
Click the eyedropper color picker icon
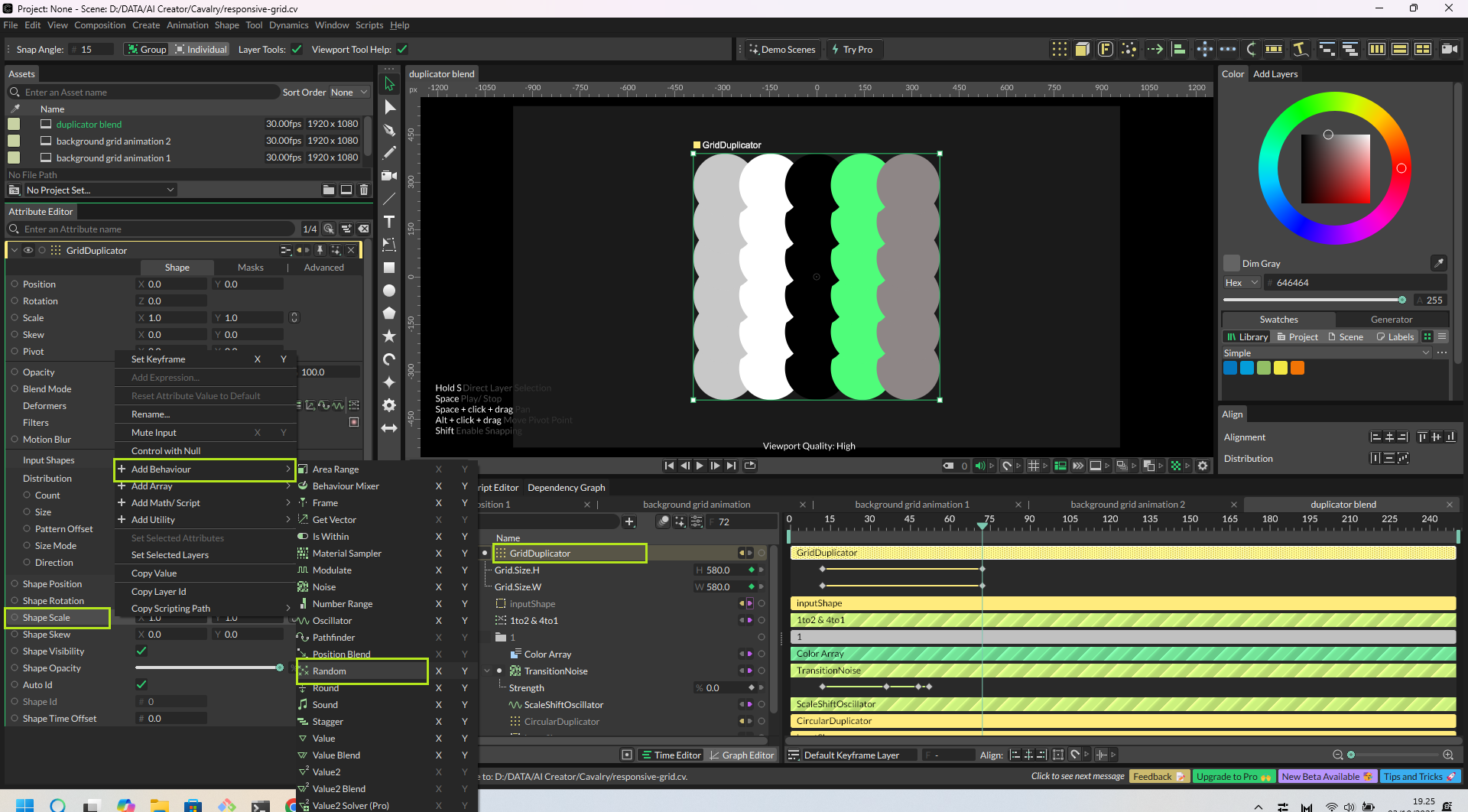click(x=1438, y=263)
